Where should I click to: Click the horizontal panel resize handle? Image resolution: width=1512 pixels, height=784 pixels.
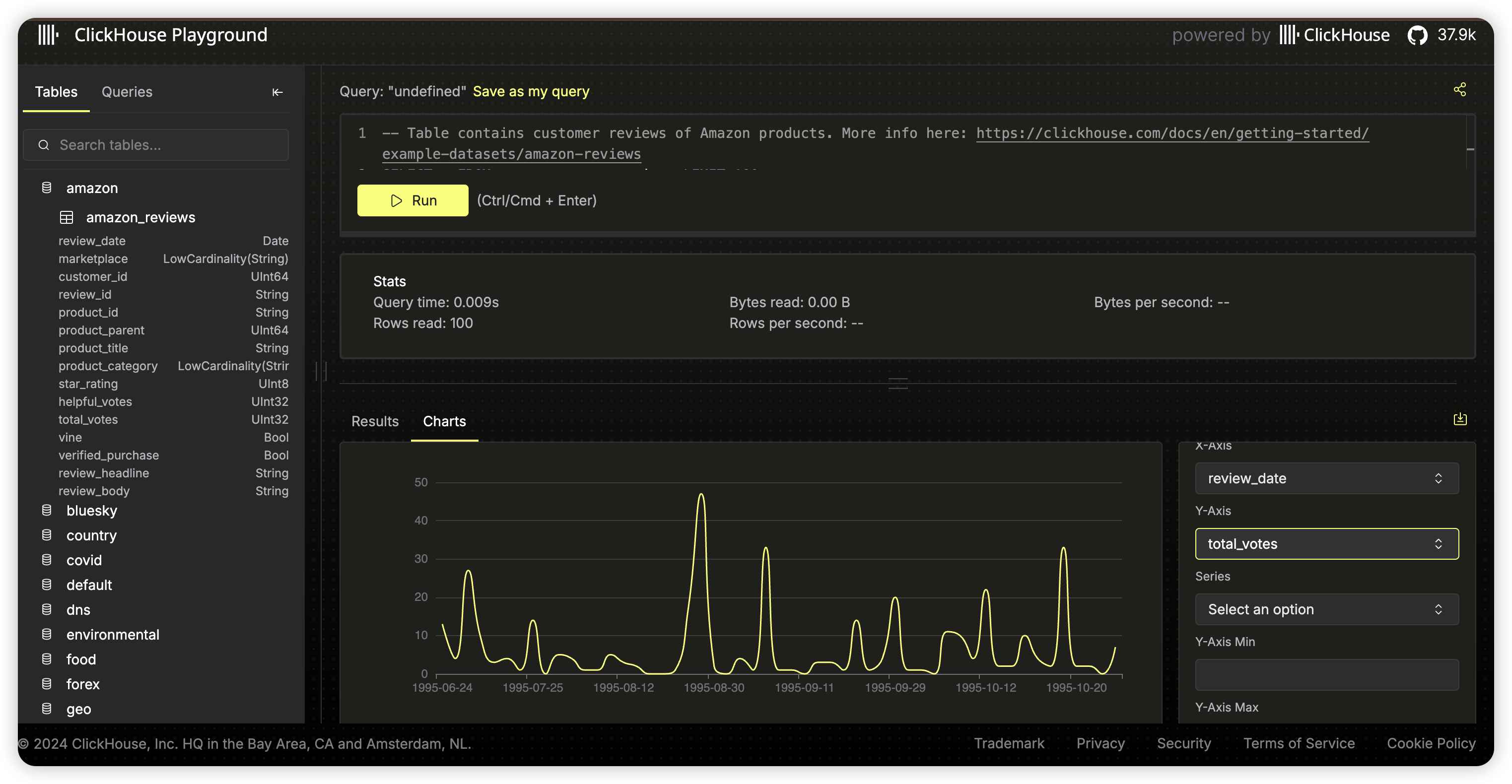897,384
